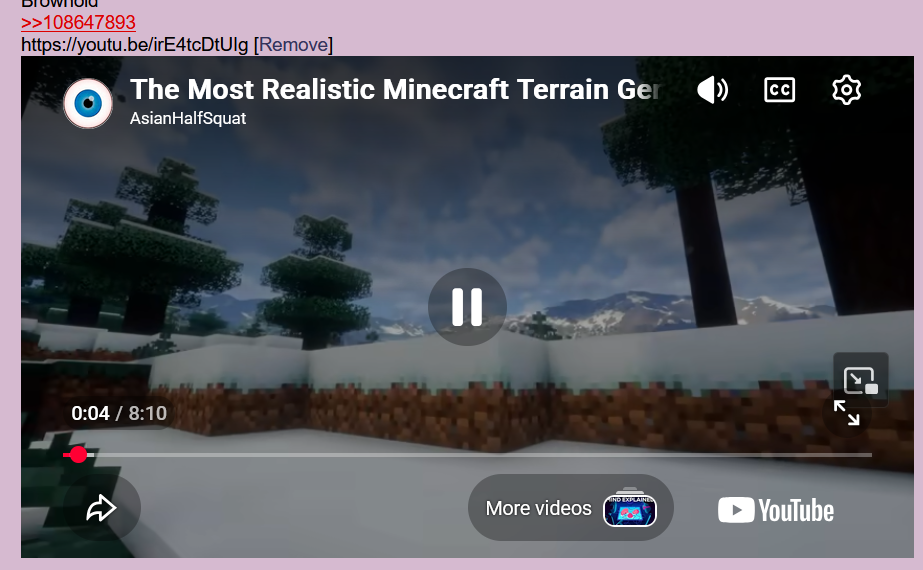Visit the AsianHalfSquat channel name
Viewport: 923px width, 570px height.
tap(188, 118)
